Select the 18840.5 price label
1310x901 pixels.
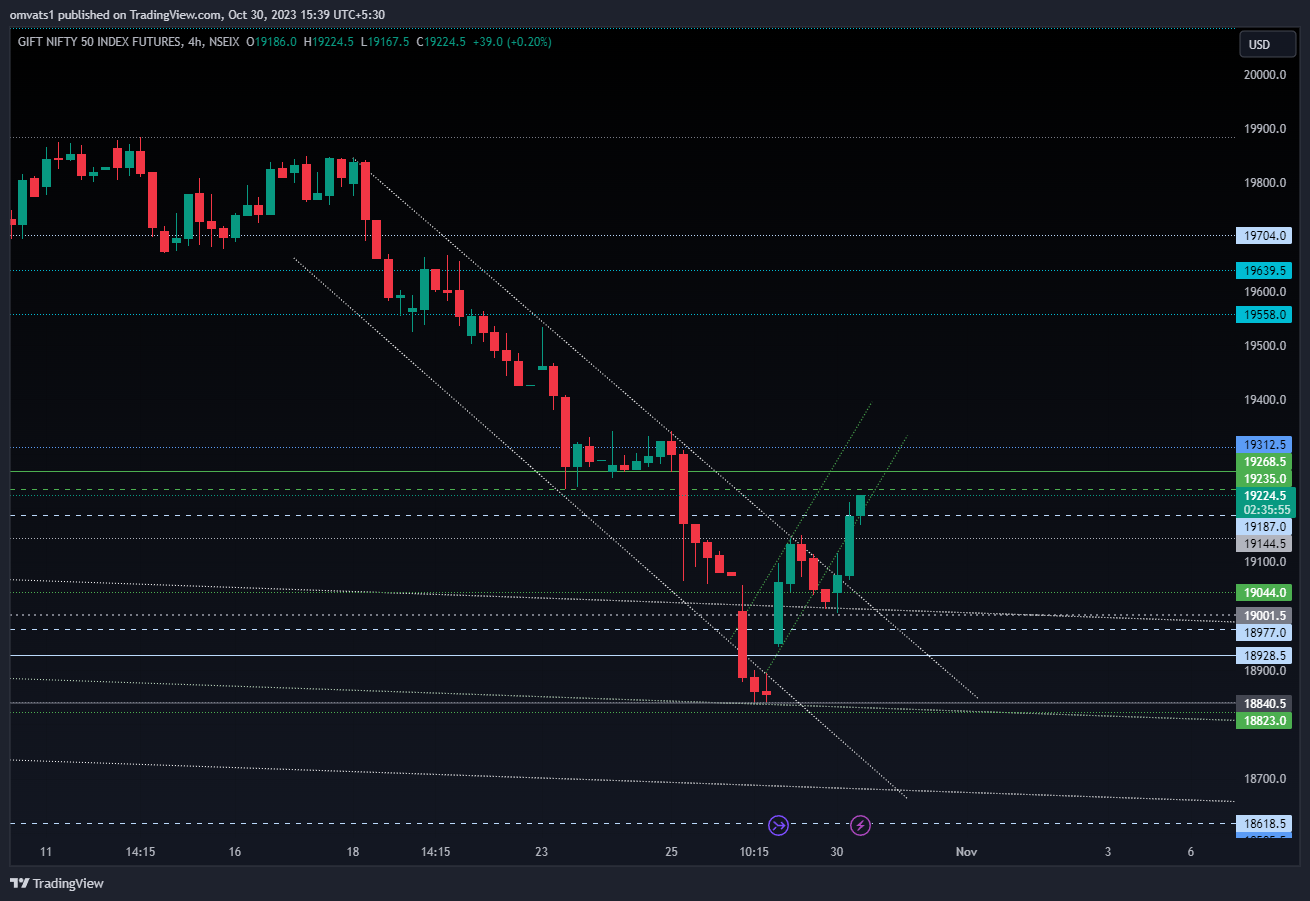pos(1264,703)
